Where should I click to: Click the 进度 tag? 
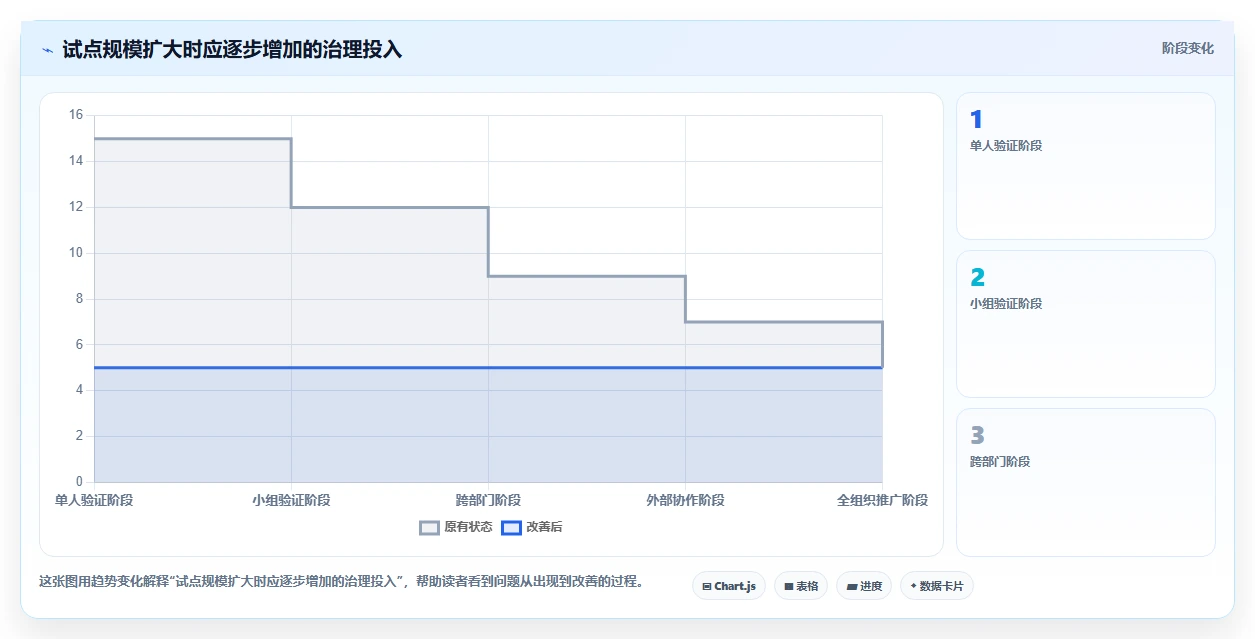click(864, 586)
